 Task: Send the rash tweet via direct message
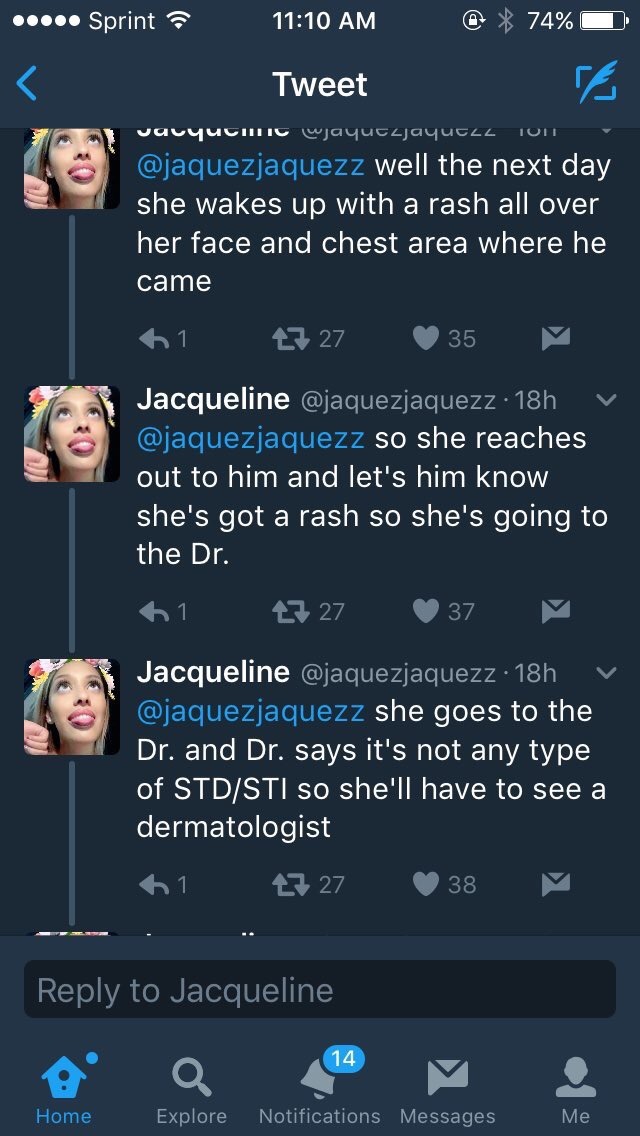555,339
